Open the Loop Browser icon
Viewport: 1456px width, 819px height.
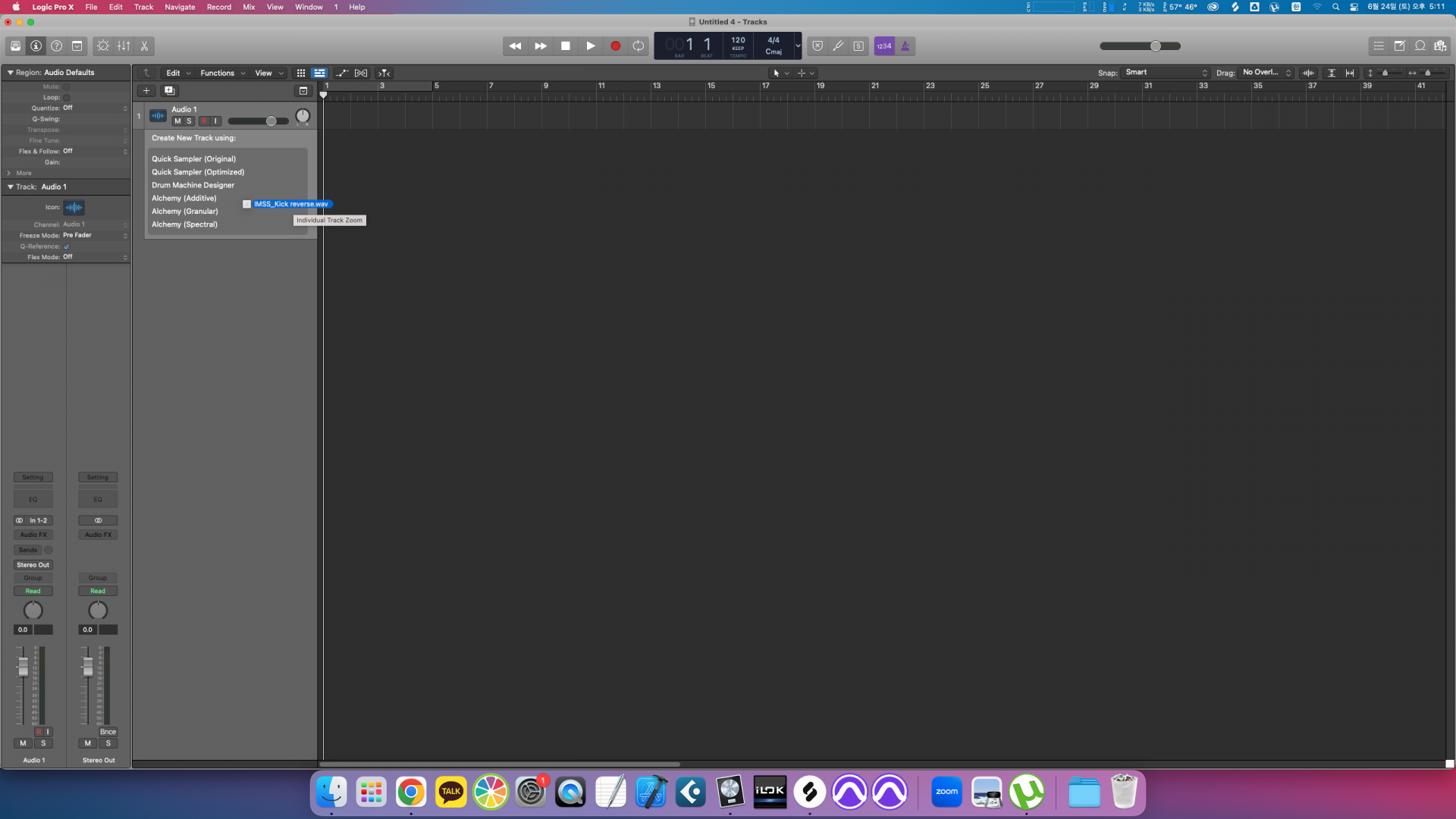pos(1420,46)
